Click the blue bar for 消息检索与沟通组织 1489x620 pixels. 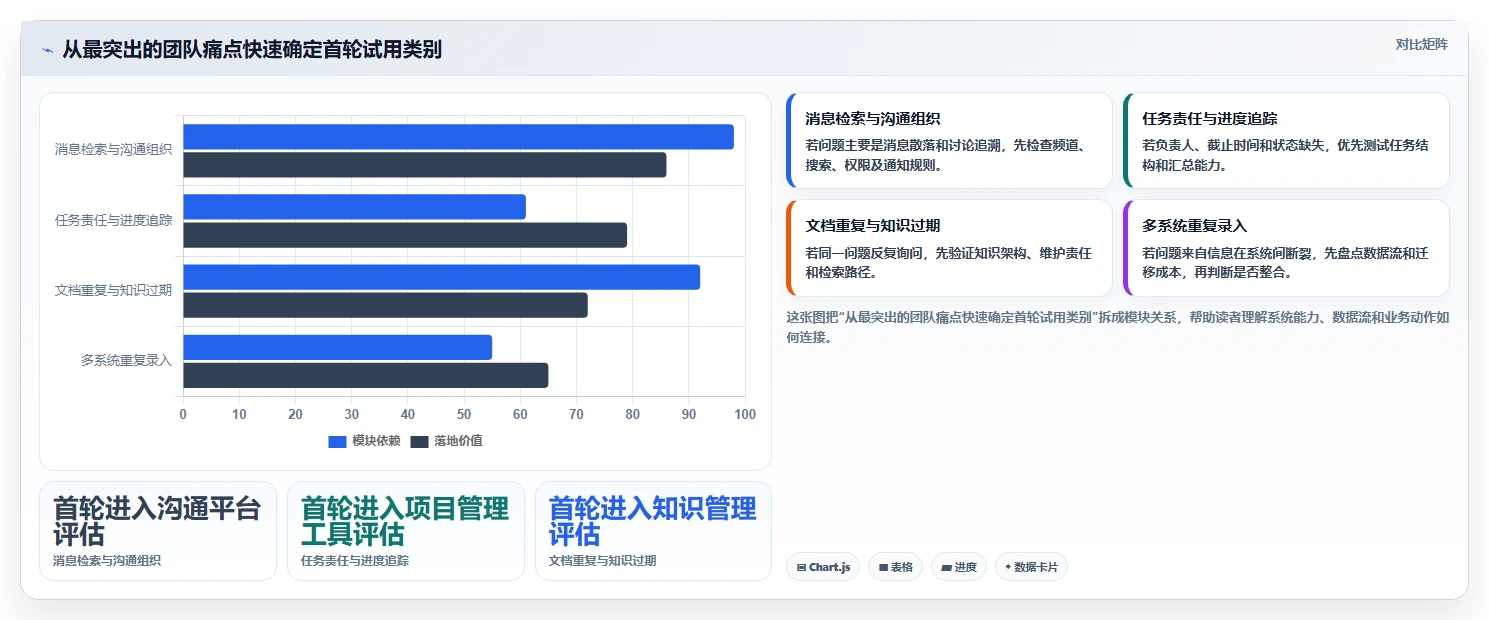tap(458, 137)
